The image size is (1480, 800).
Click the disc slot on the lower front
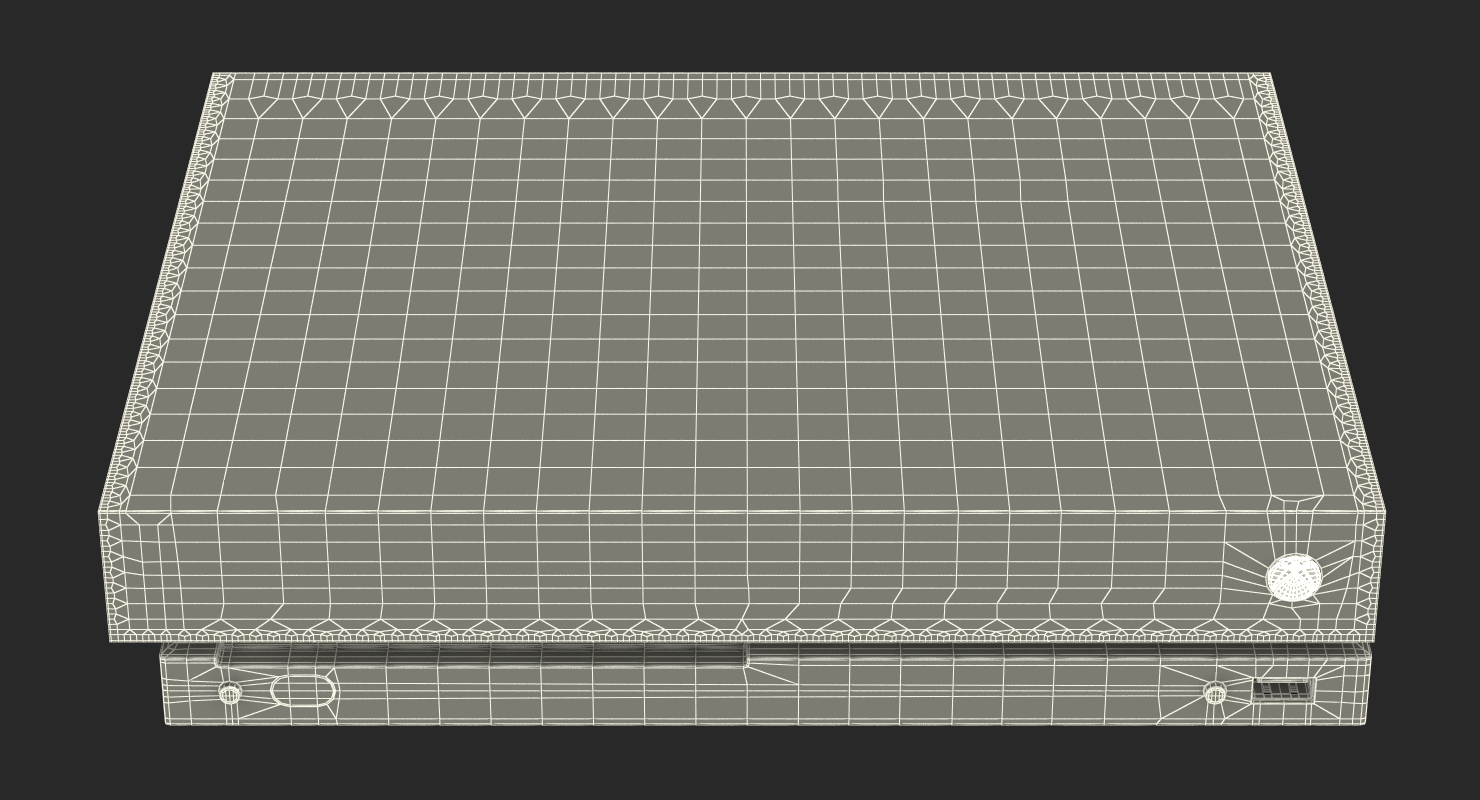pyautogui.click(x=481, y=655)
